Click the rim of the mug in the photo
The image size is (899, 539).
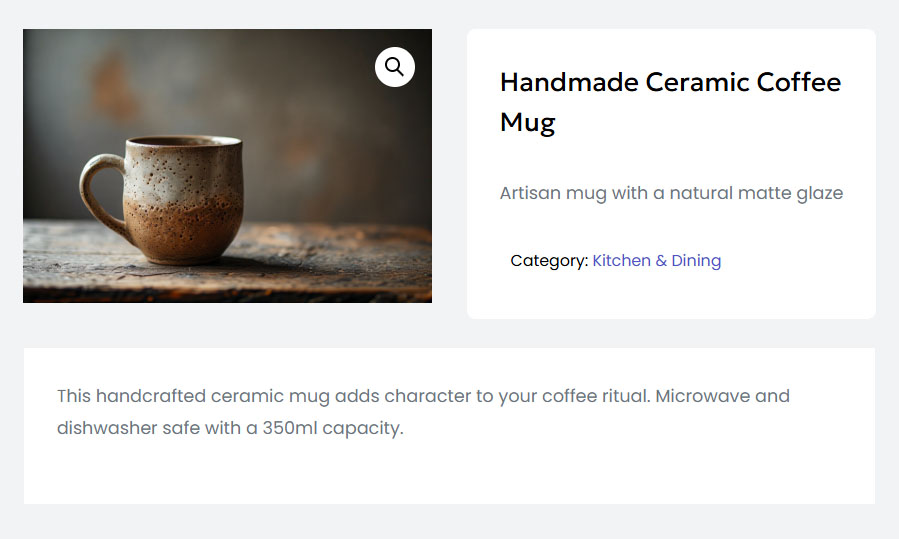[x=183, y=142]
